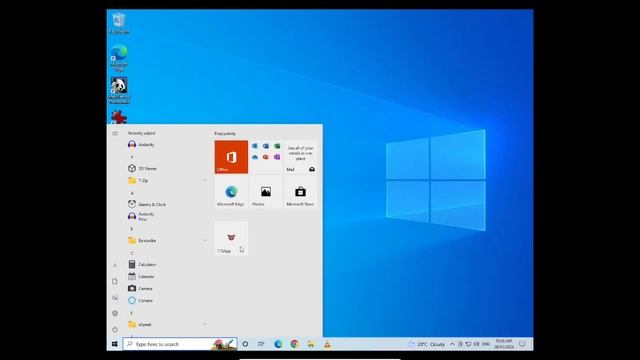640x360 pixels.
Task: Open Chrome from the taskbar
Action: (x=294, y=344)
